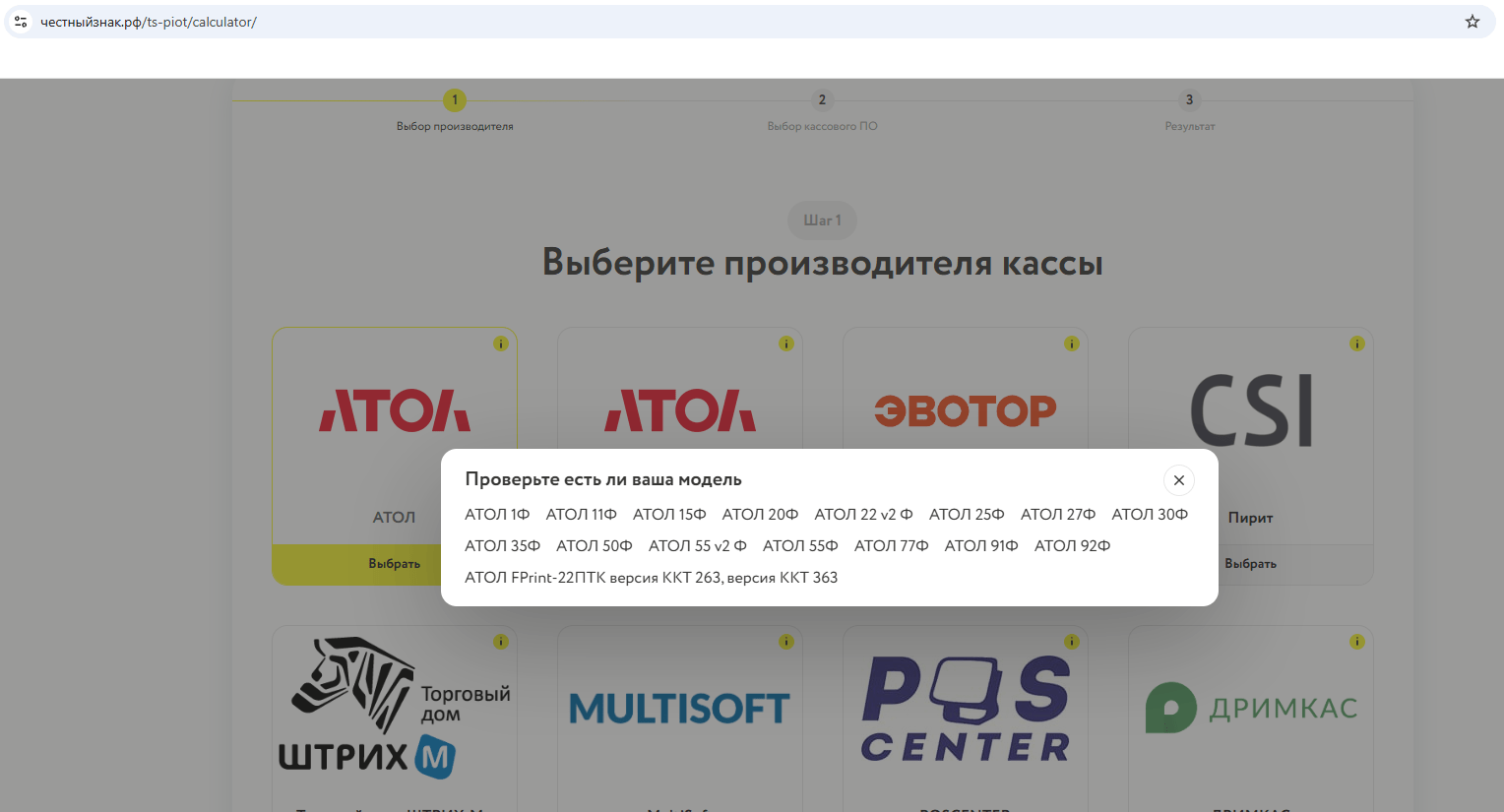Open info icon on ШТРИХ-М card
The image size is (1504, 812).
point(501,642)
